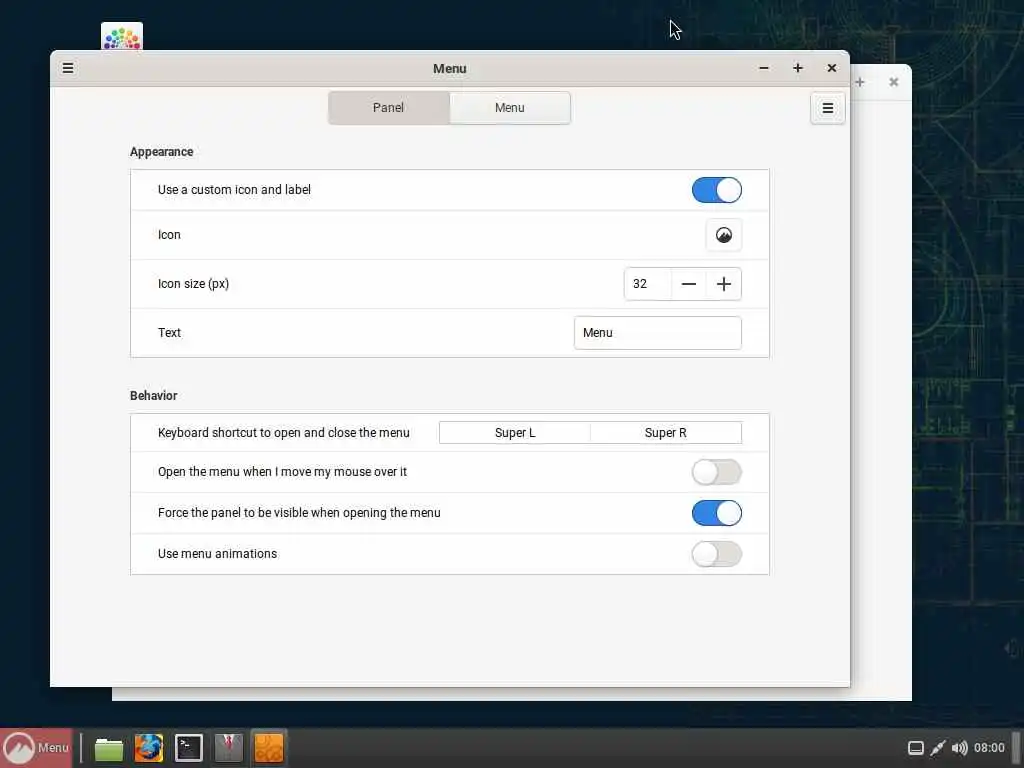1024x768 pixels.
Task: Increase the icon size value
Action: pyautogui.click(x=724, y=284)
